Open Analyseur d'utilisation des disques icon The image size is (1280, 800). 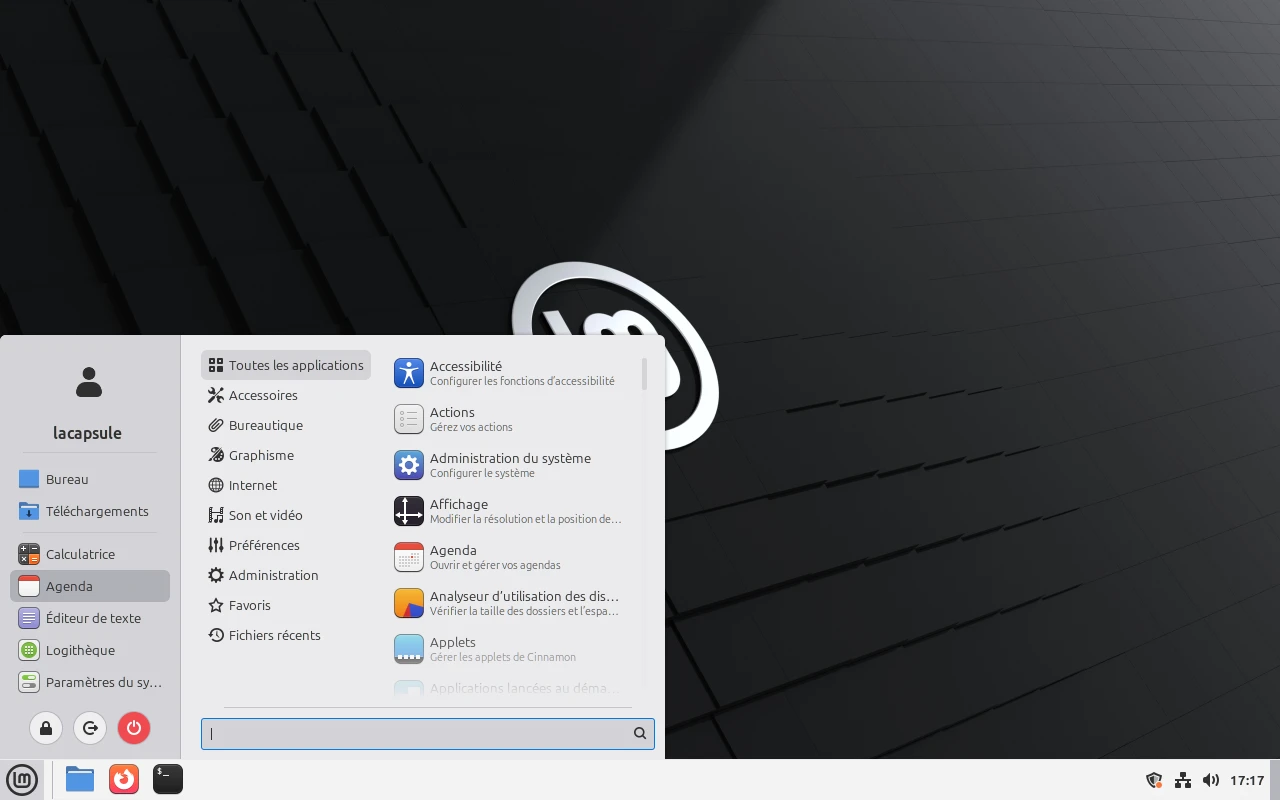pyautogui.click(x=409, y=603)
